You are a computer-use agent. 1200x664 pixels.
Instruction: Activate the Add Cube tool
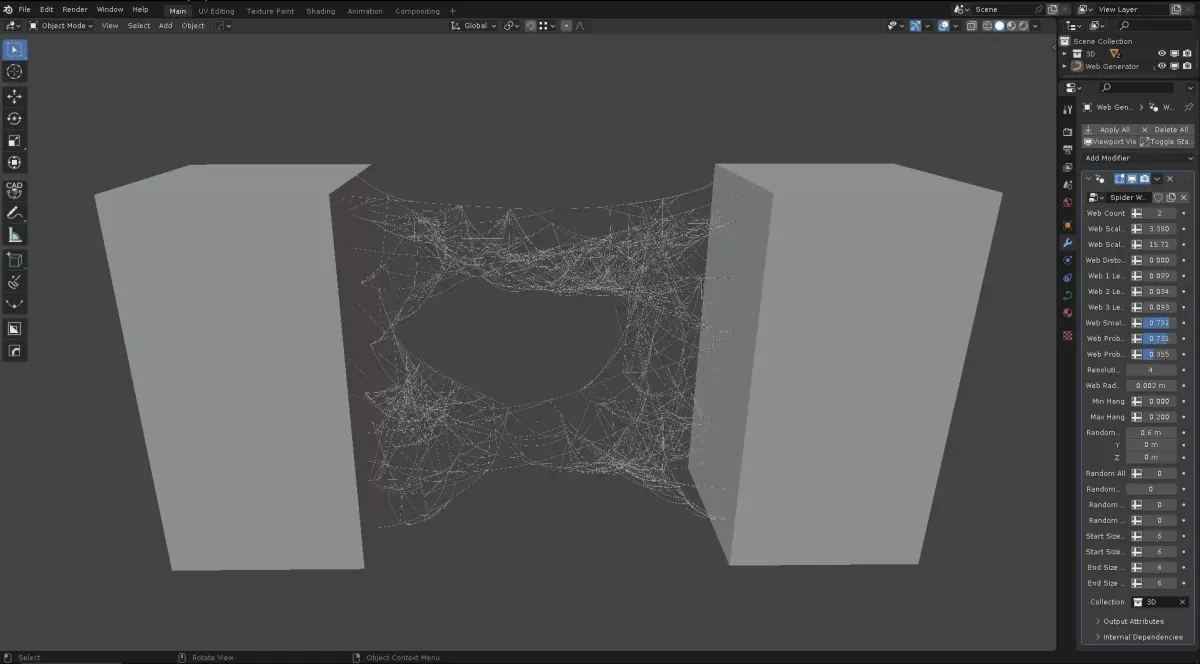pyautogui.click(x=15, y=260)
